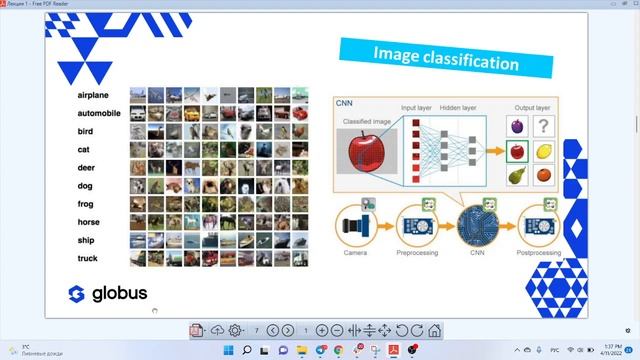Click the black circular taskbar app with red badge
This screenshot has width=640, height=360.
(412, 349)
